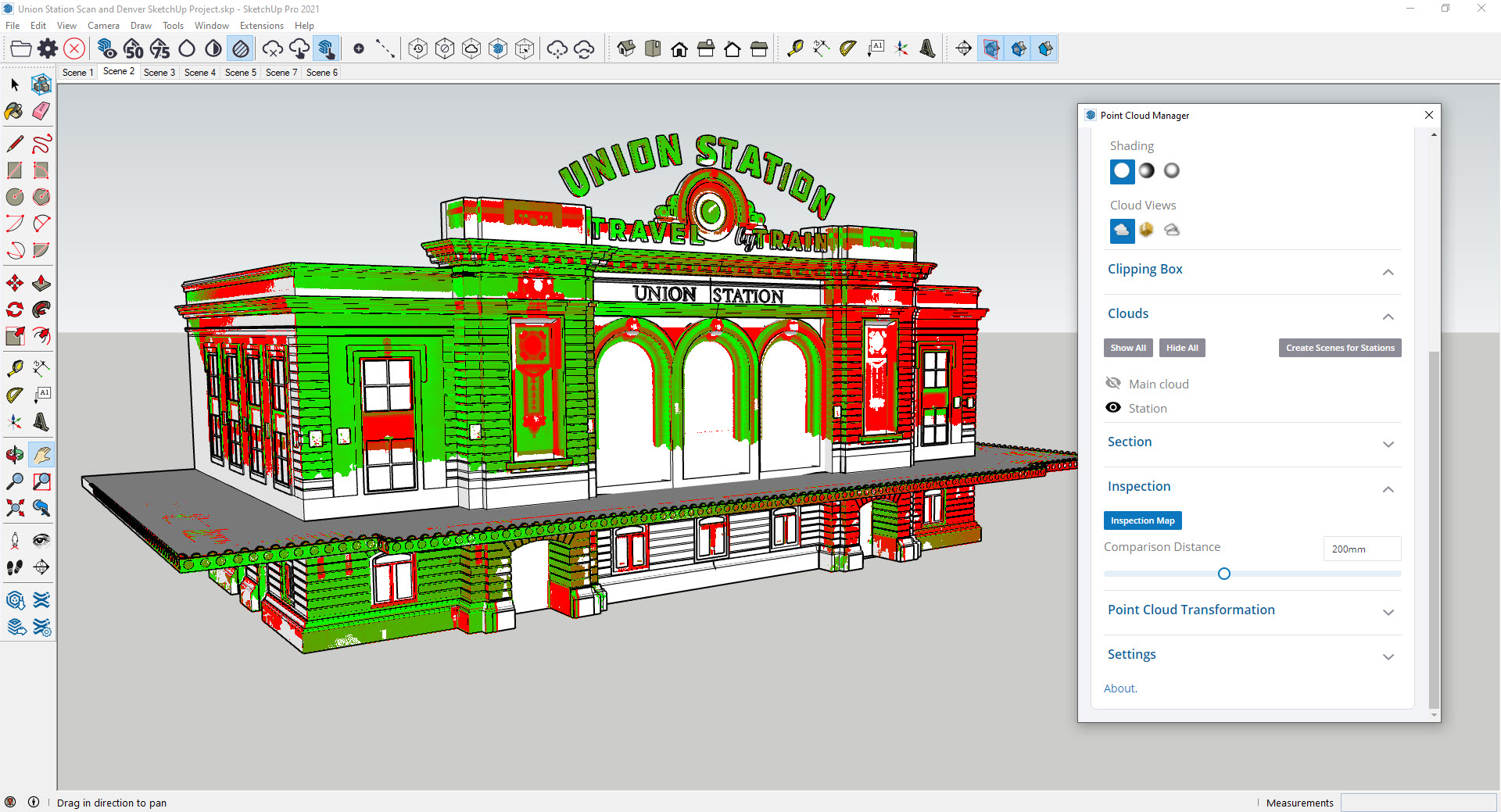1501x812 pixels.
Task: Select the Offset tool
Action: click(x=41, y=336)
